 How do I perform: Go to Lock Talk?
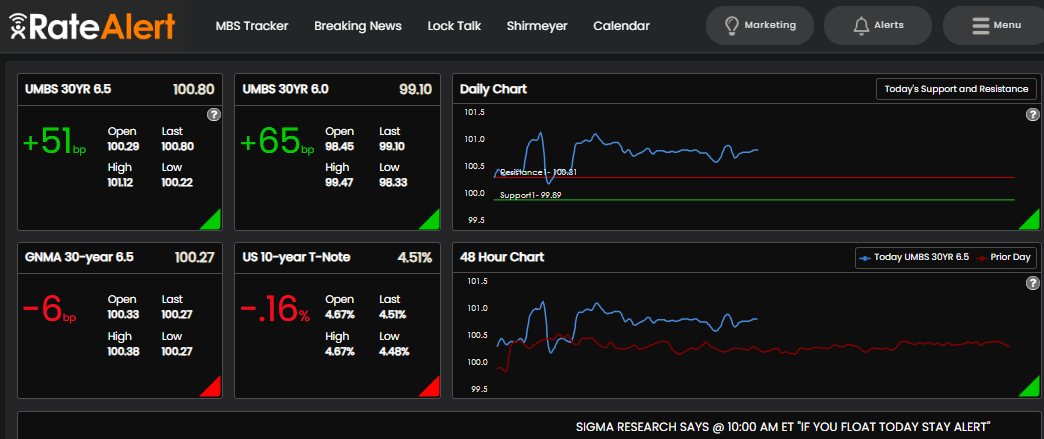[x=454, y=26]
